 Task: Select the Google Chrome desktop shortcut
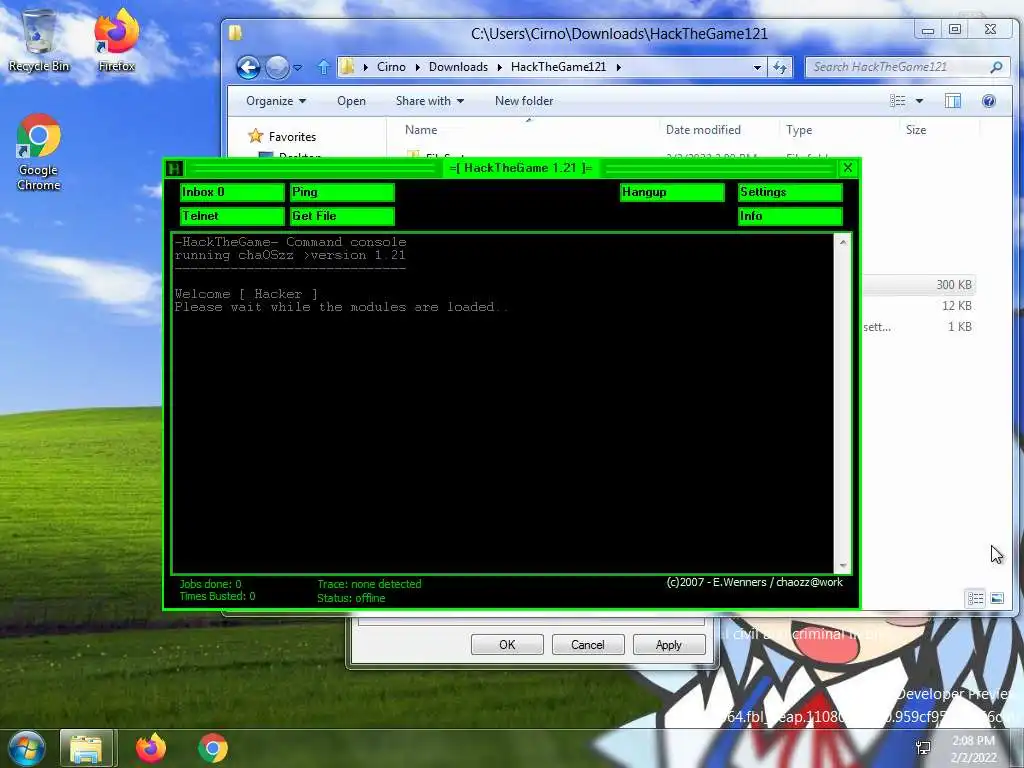coord(39,153)
